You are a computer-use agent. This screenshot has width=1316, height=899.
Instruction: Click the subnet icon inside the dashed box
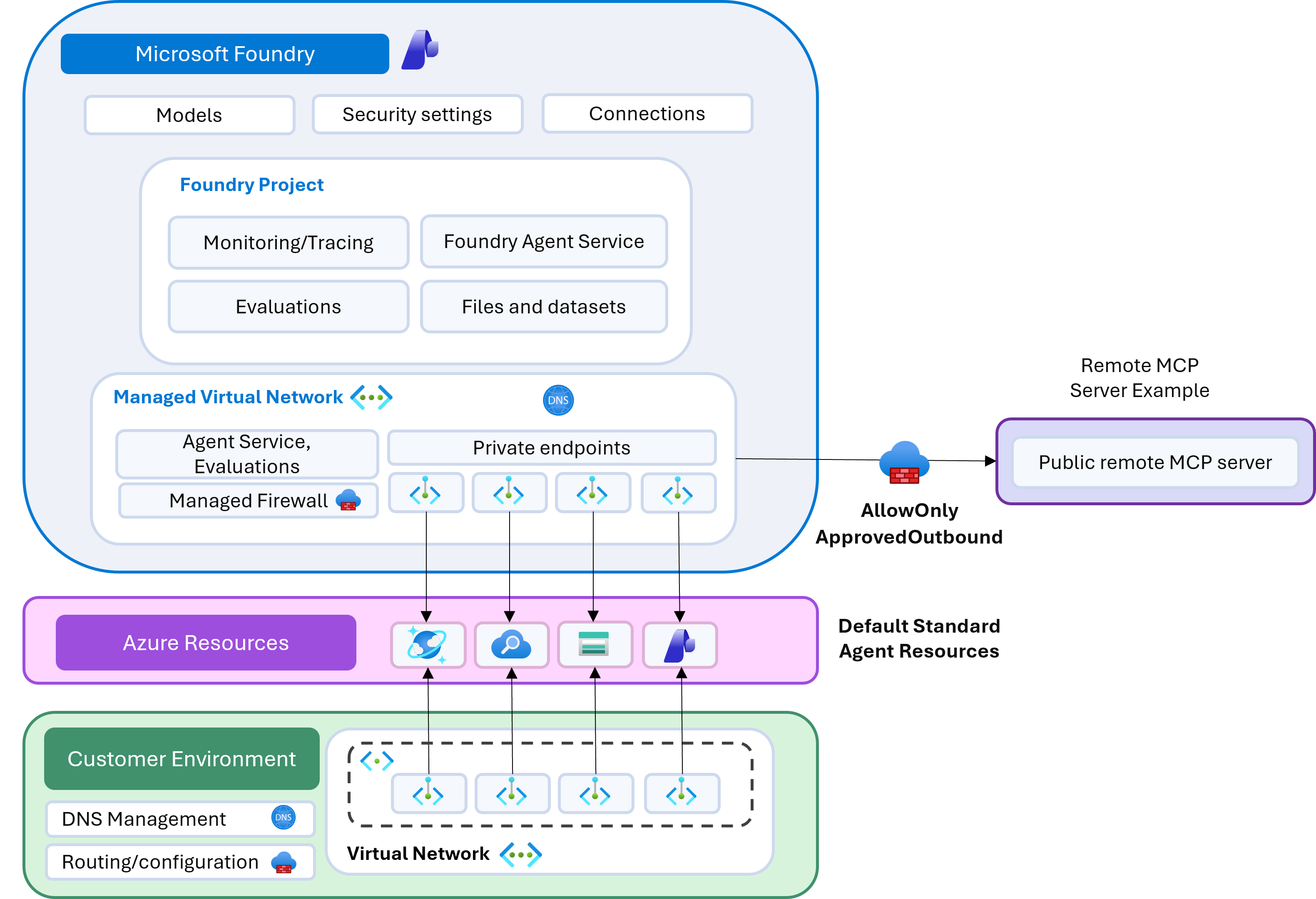[377, 761]
